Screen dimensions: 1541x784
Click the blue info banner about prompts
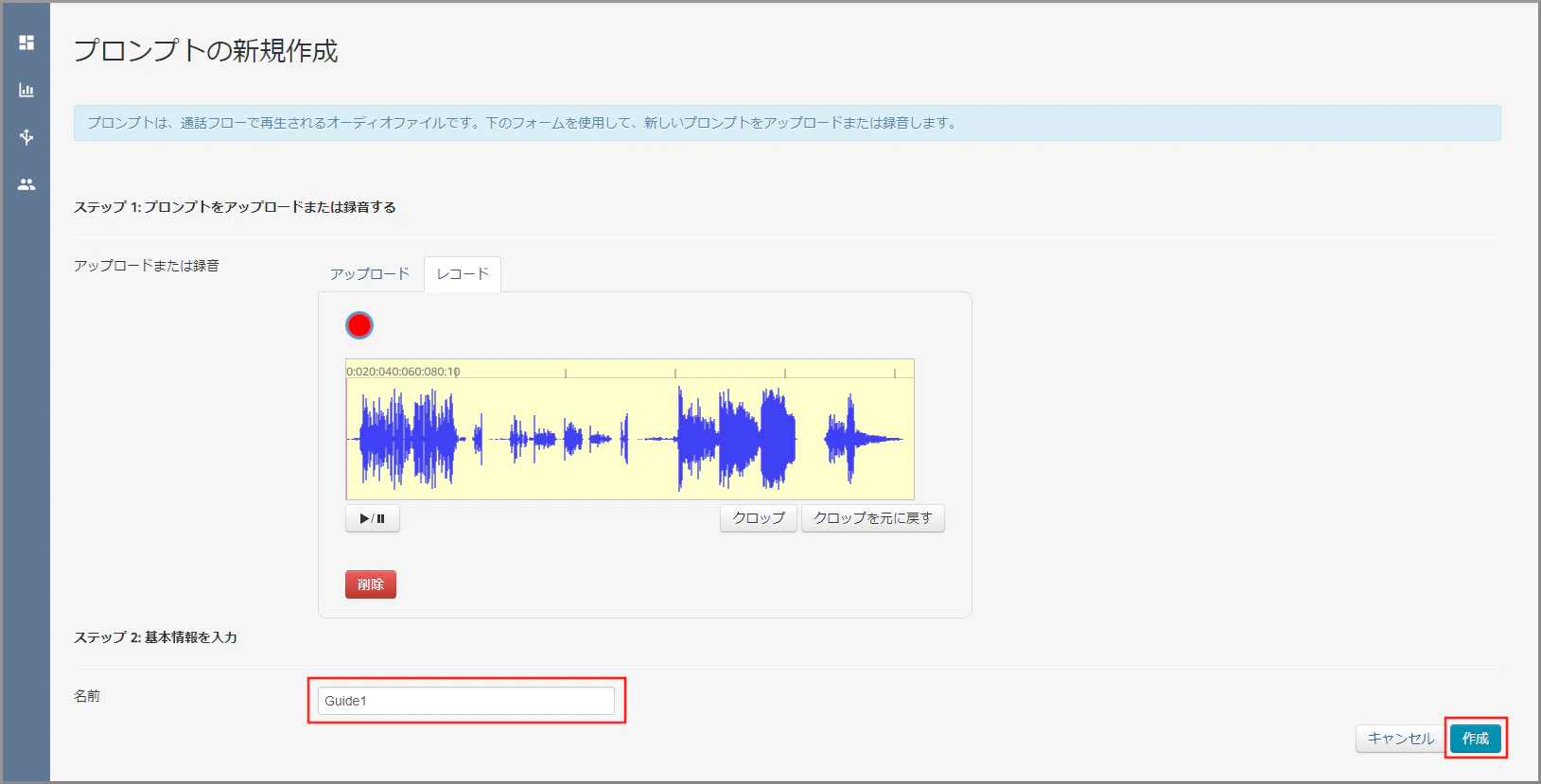click(x=787, y=123)
